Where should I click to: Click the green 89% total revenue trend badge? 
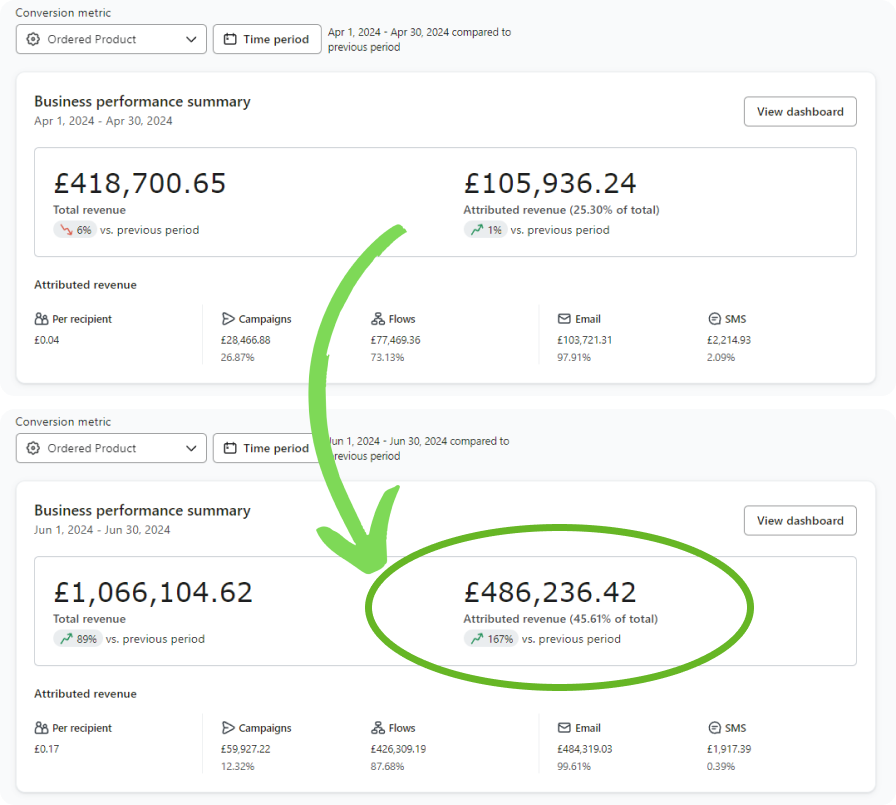(x=77, y=639)
